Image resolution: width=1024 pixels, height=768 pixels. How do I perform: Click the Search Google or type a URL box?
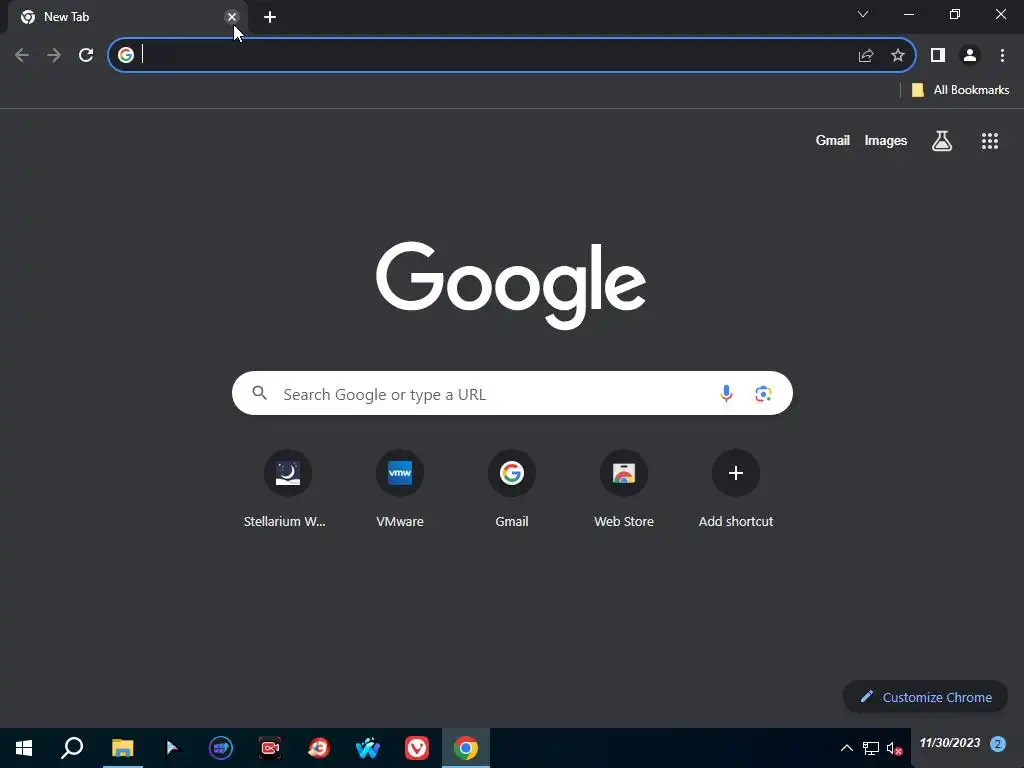click(512, 394)
